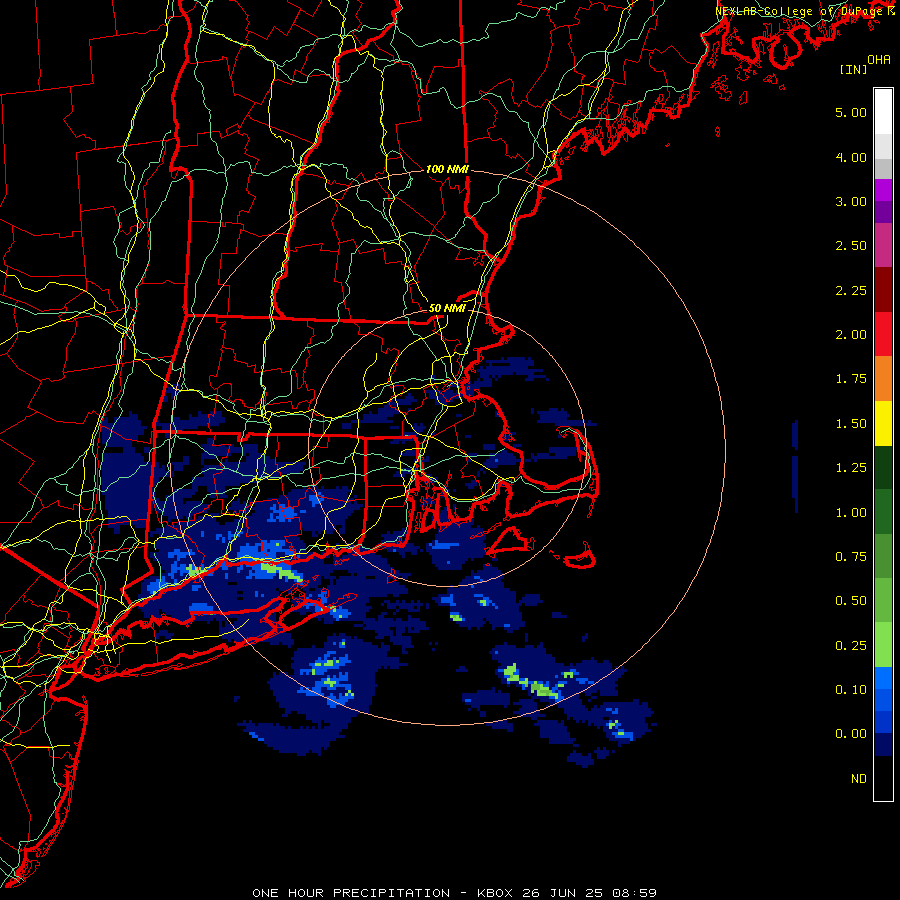
Task: Click the 0.75 legend value
Action: tap(851, 557)
